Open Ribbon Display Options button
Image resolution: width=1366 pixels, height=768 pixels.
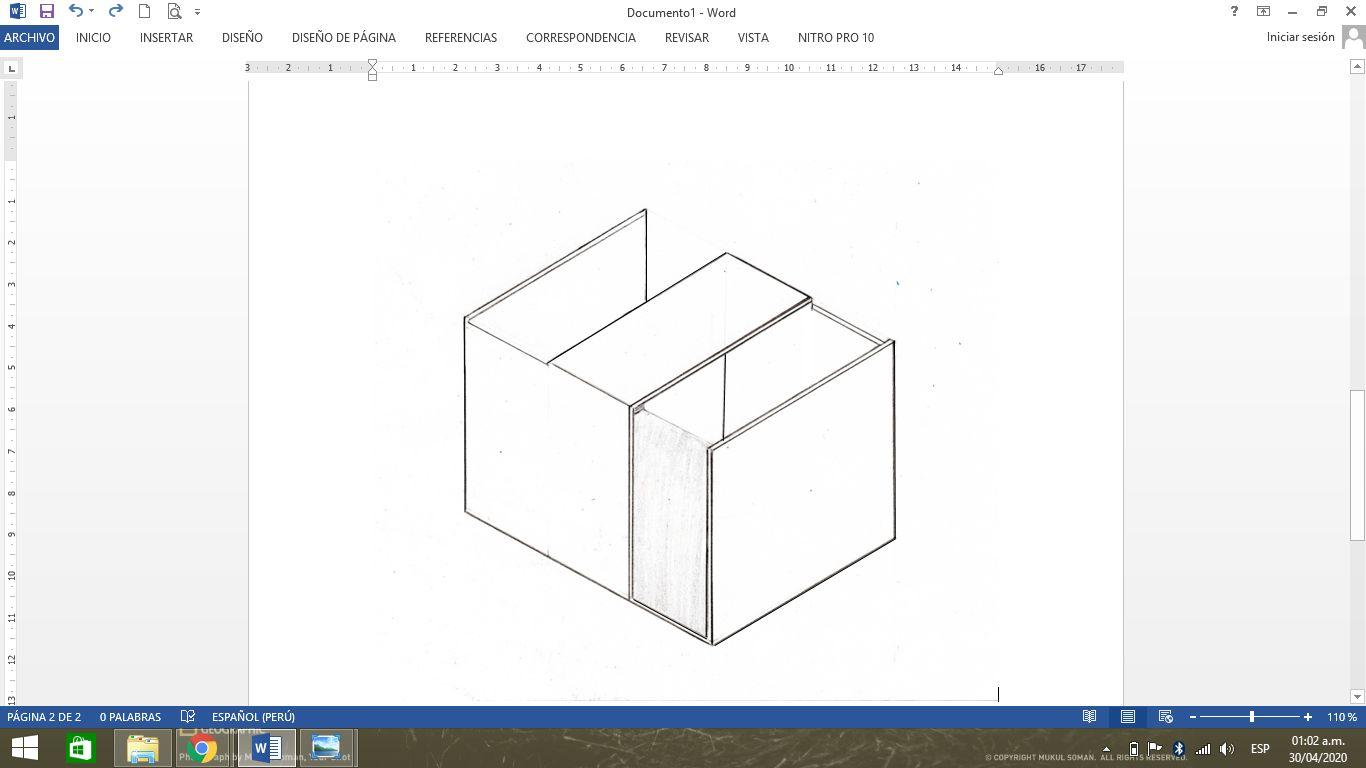[1264, 12]
